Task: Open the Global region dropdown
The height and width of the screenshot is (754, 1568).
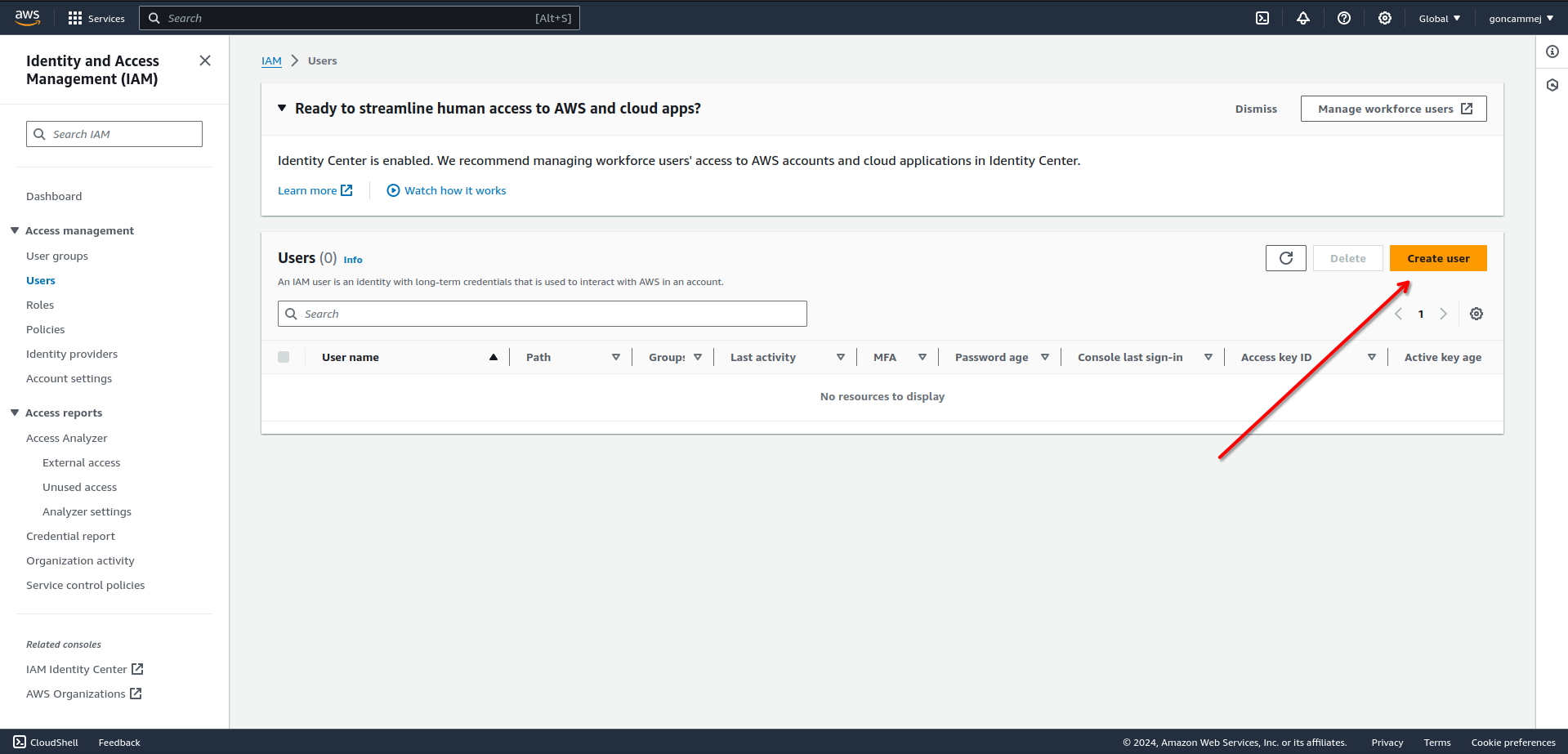Action: (1439, 18)
